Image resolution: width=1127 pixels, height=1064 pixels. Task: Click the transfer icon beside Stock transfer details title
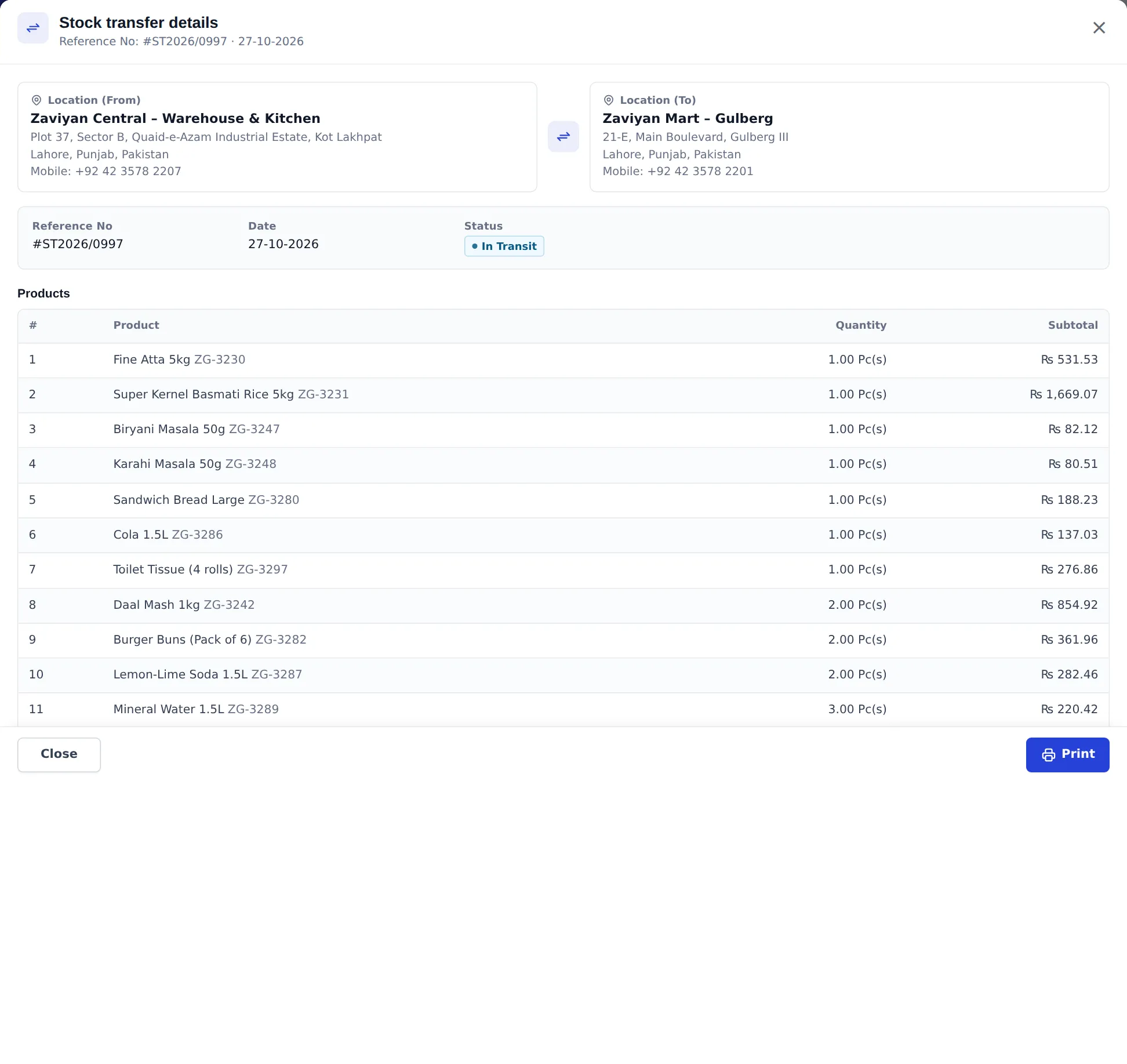point(33,28)
